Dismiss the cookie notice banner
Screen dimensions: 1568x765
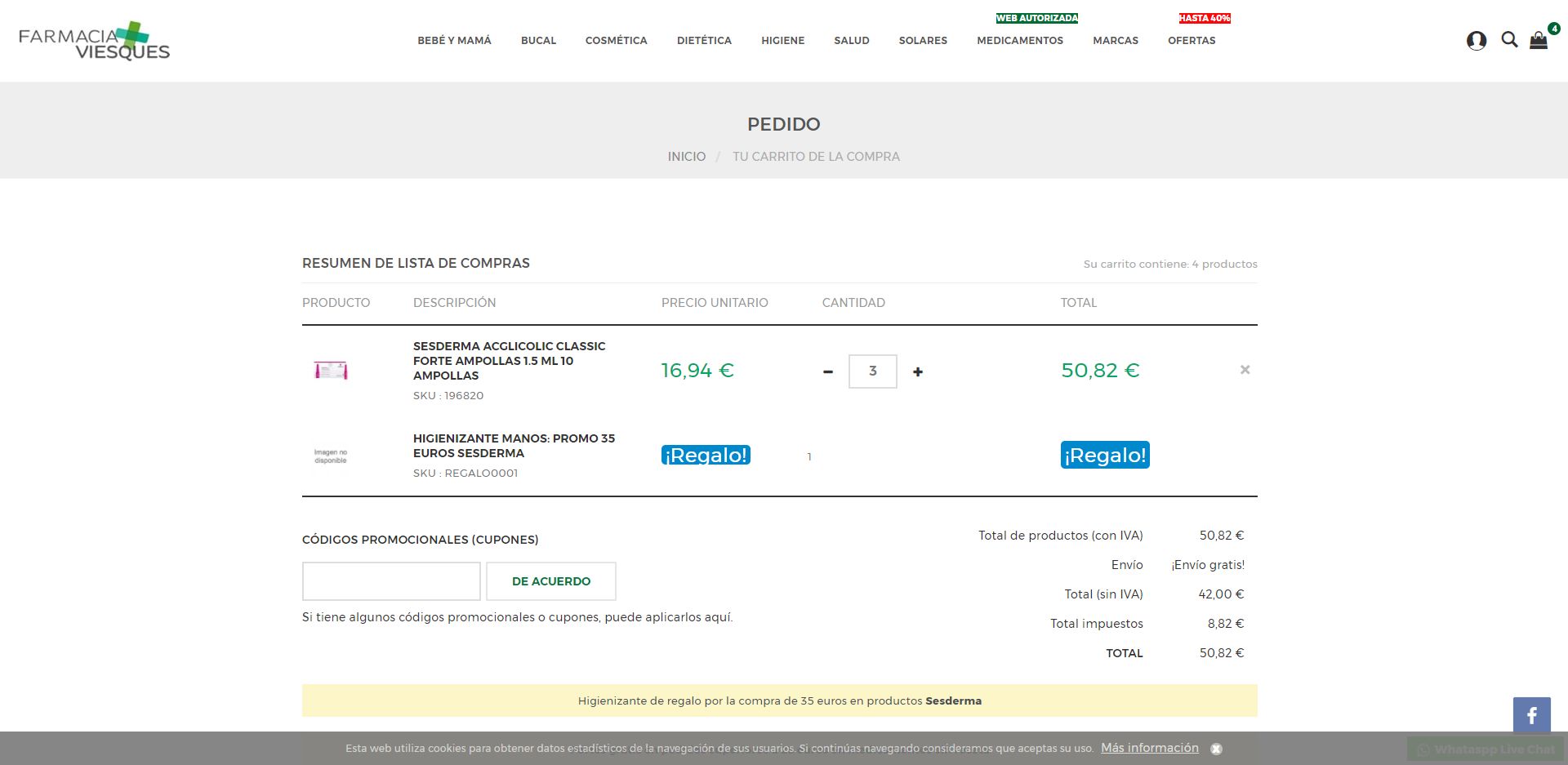tap(1216, 749)
